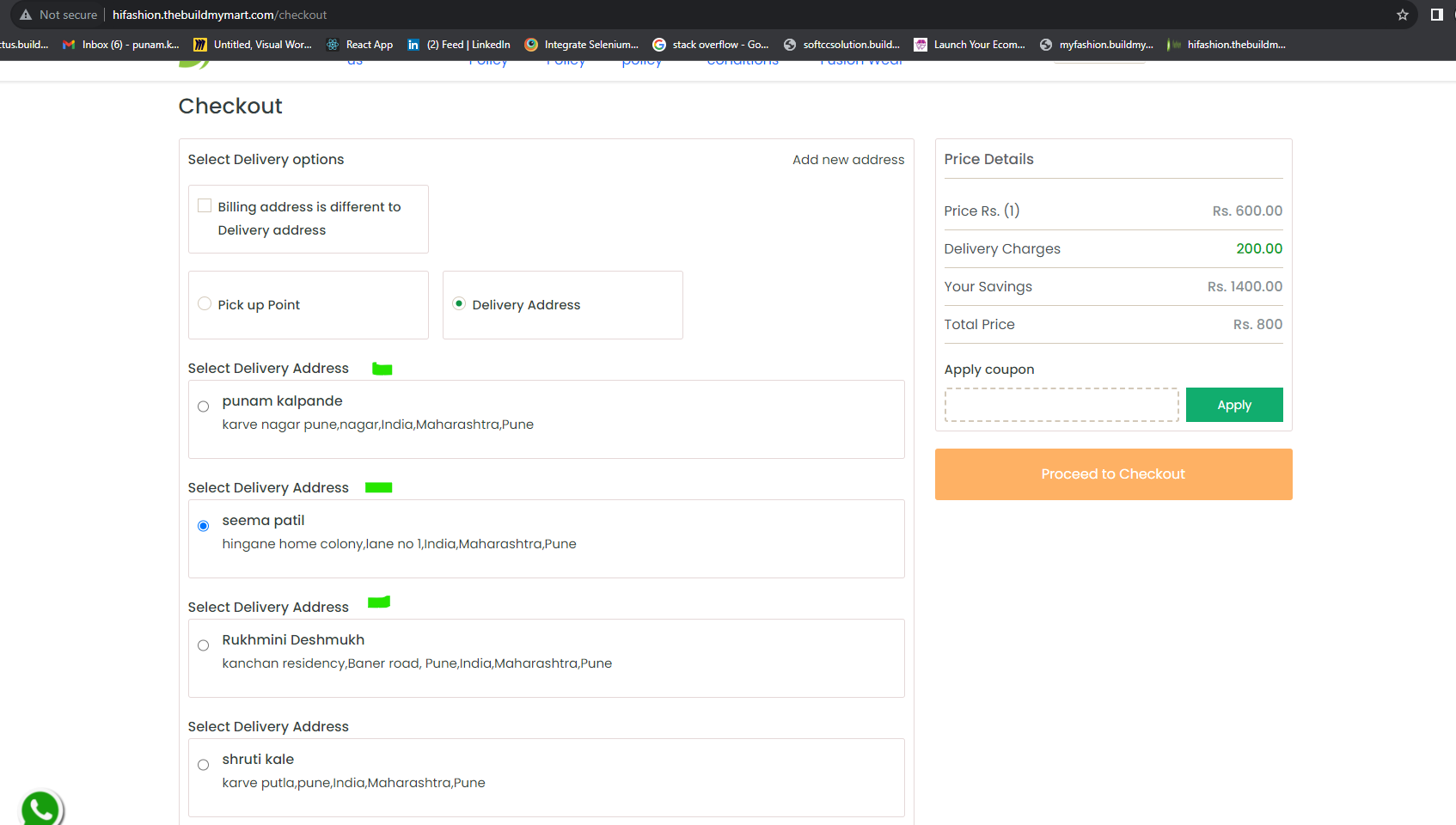Choose Rukhmini Deshmukh's address radio

(x=203, y=645)
